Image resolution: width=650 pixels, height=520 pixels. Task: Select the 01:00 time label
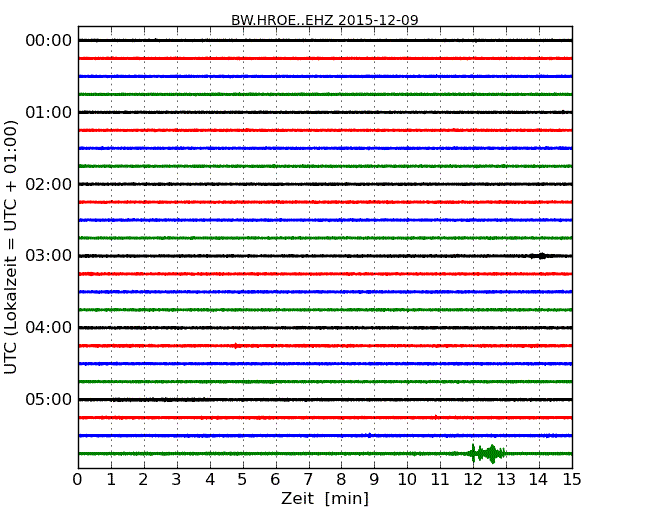click(x=49, y=112)
